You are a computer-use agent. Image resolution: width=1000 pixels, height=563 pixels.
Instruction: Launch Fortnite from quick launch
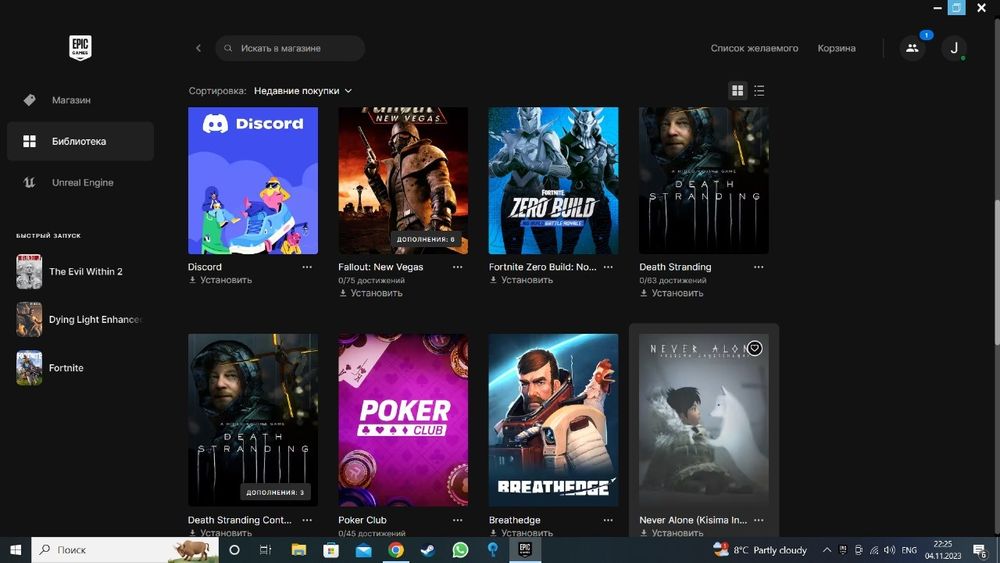pos(80,368)
